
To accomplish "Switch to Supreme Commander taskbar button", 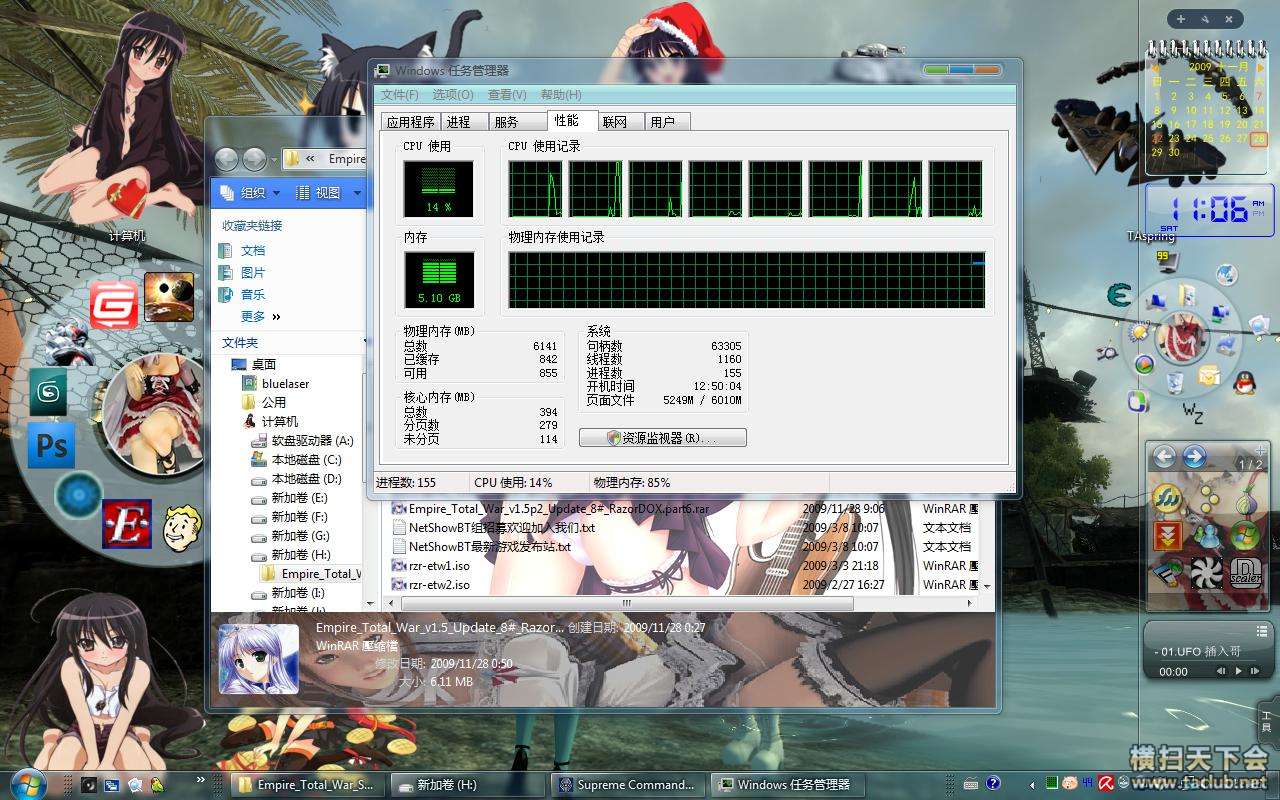I will click(x=626, y=785).
